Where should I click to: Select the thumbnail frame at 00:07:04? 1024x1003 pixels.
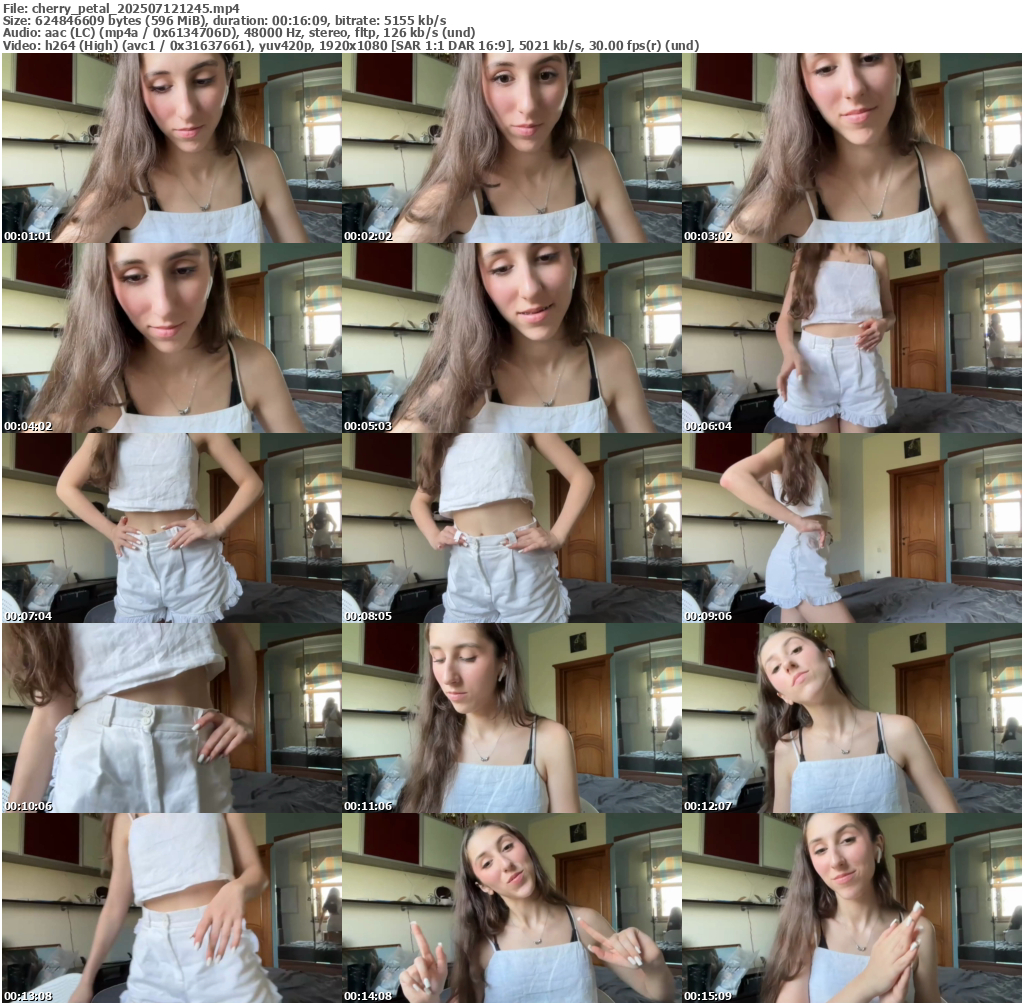[x=171, y=528]
